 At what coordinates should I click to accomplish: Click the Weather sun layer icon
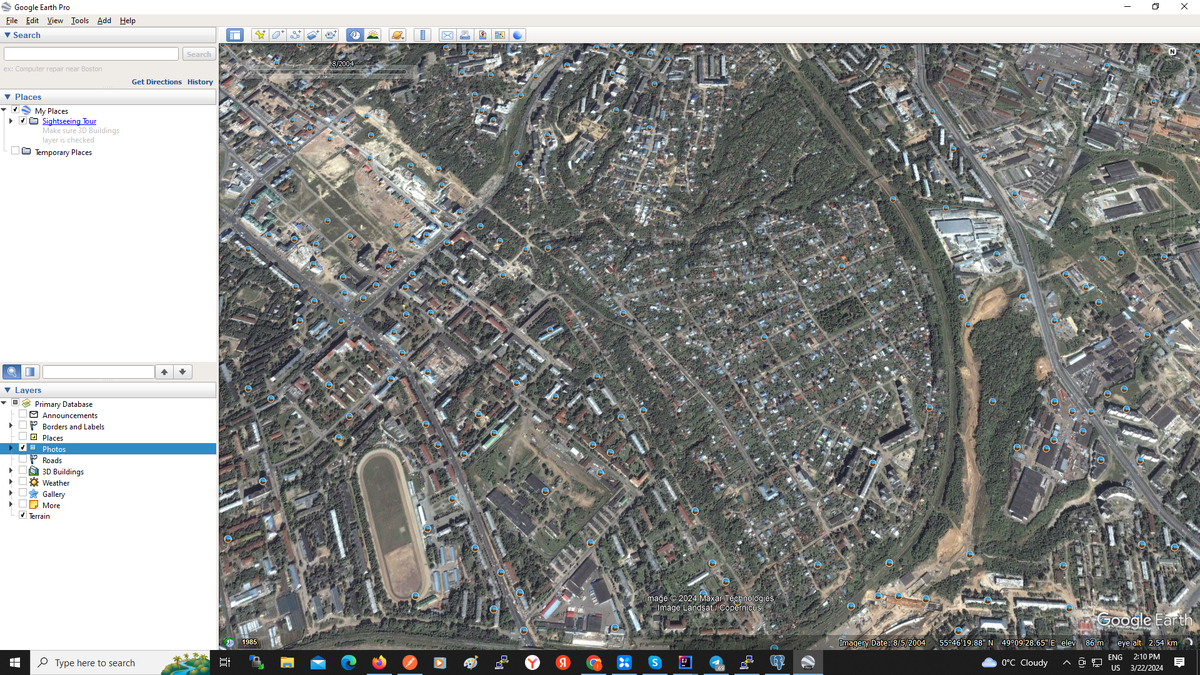click(34, 482)
